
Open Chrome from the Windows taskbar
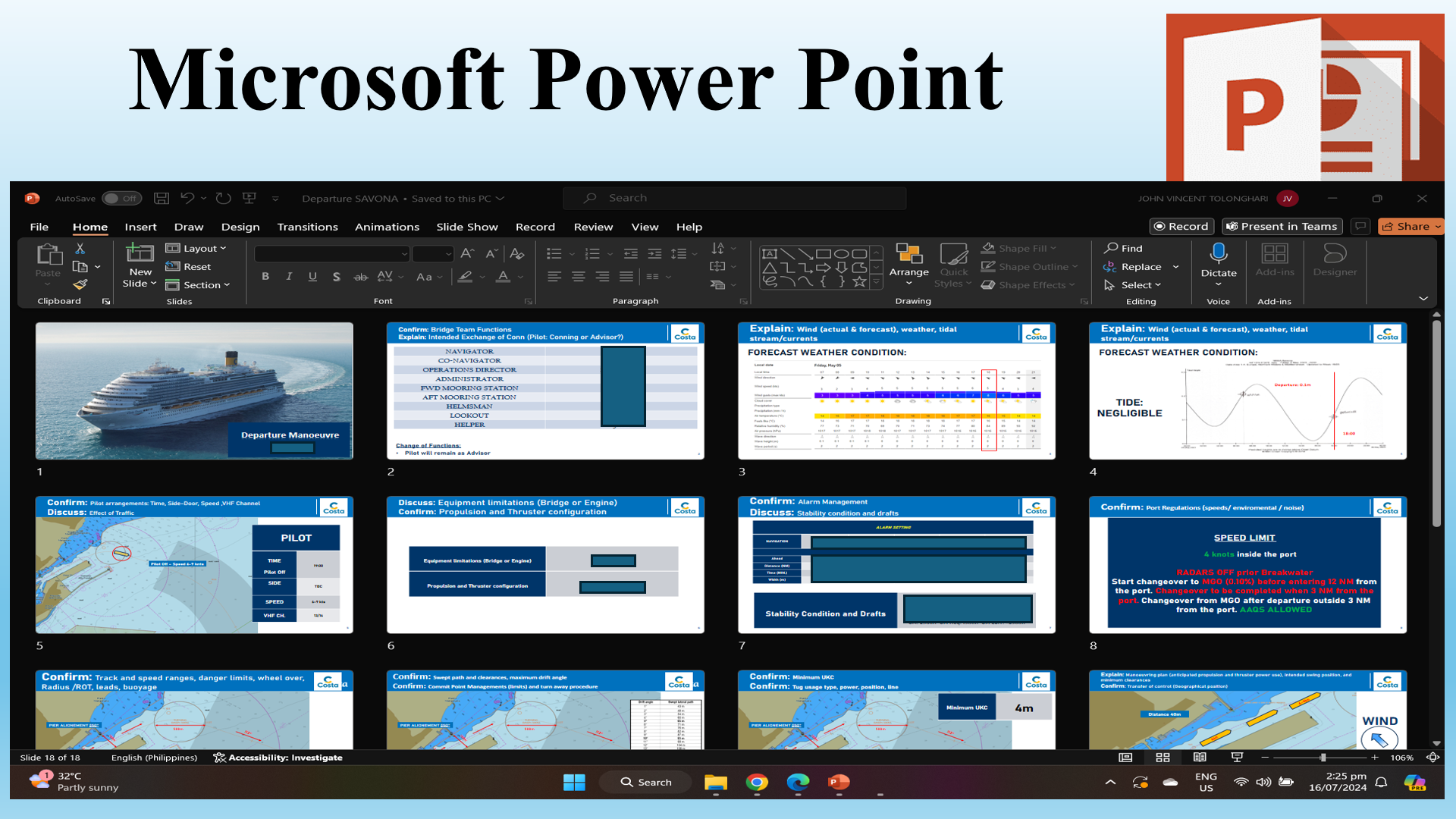point(756,782)
